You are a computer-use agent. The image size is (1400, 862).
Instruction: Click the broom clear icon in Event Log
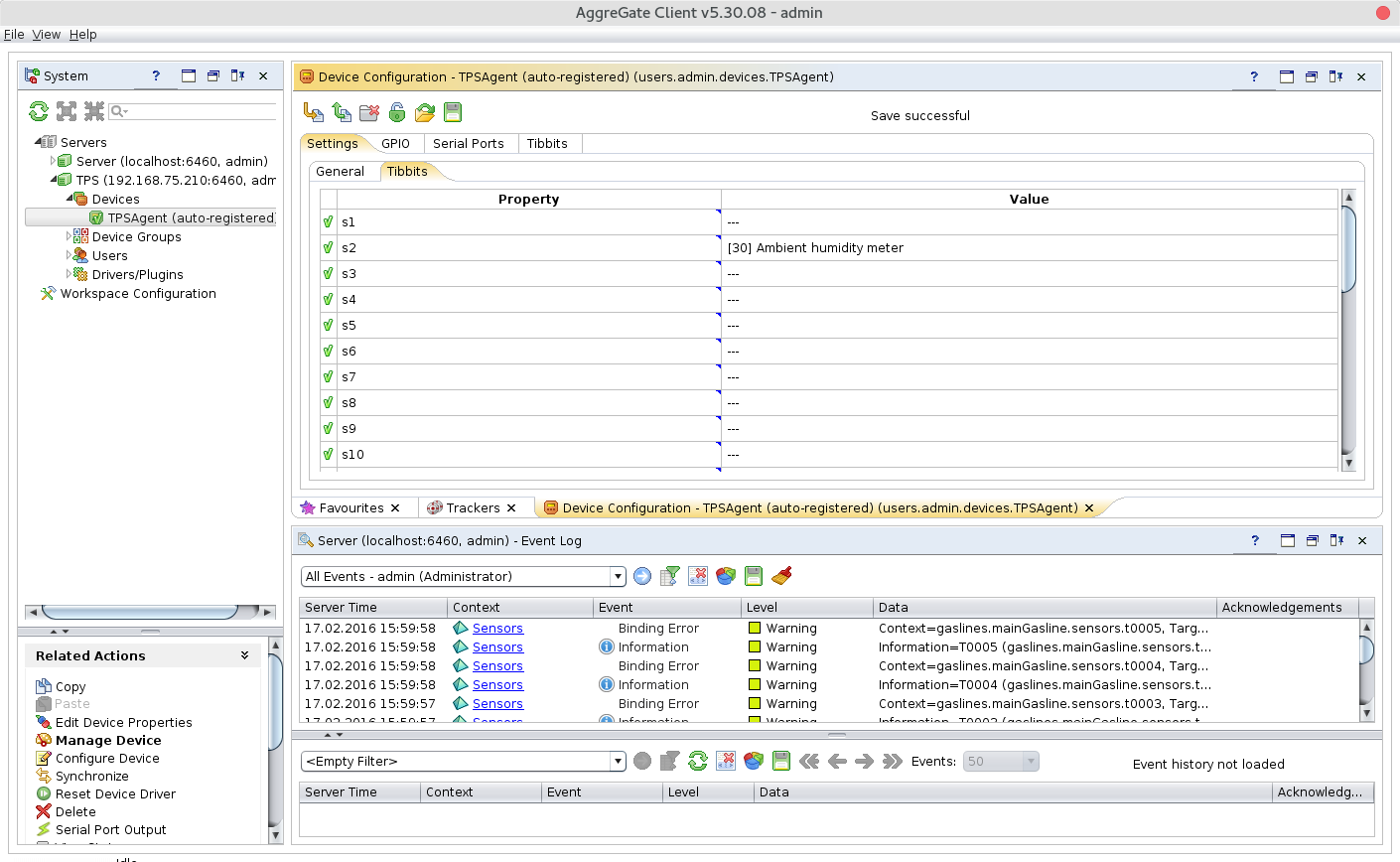coord(781,576)
